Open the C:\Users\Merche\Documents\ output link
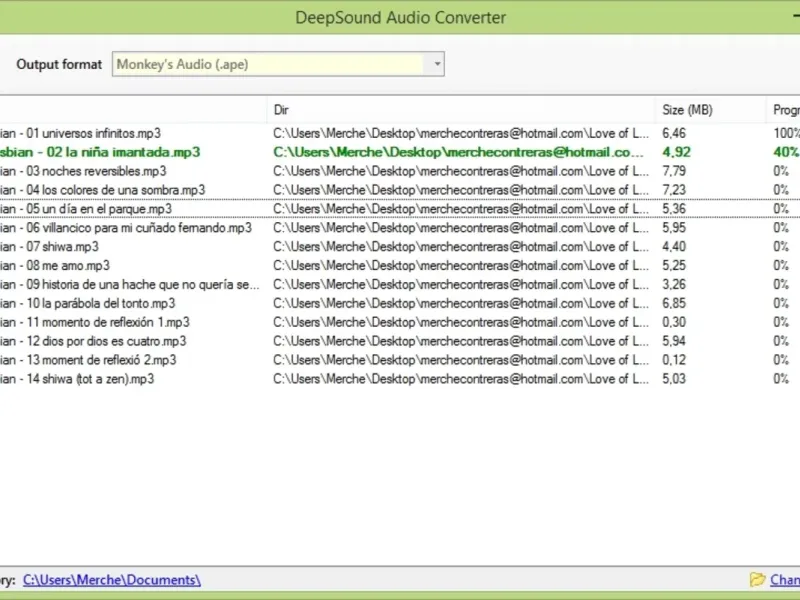This screenshot has height=600, width=800. pos(112,580)
